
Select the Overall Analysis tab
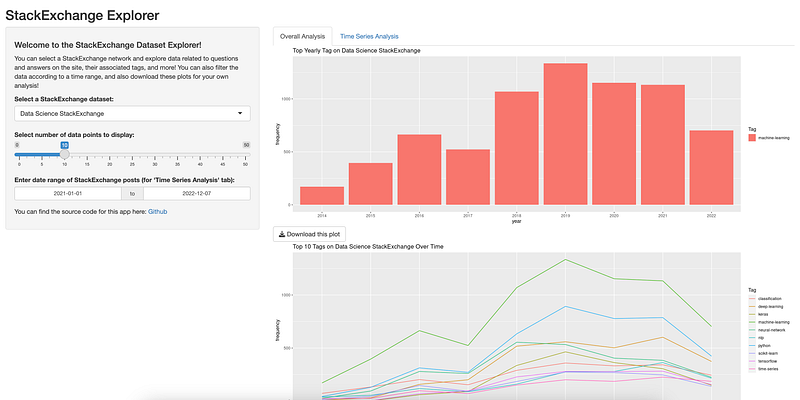click(302, 36)
